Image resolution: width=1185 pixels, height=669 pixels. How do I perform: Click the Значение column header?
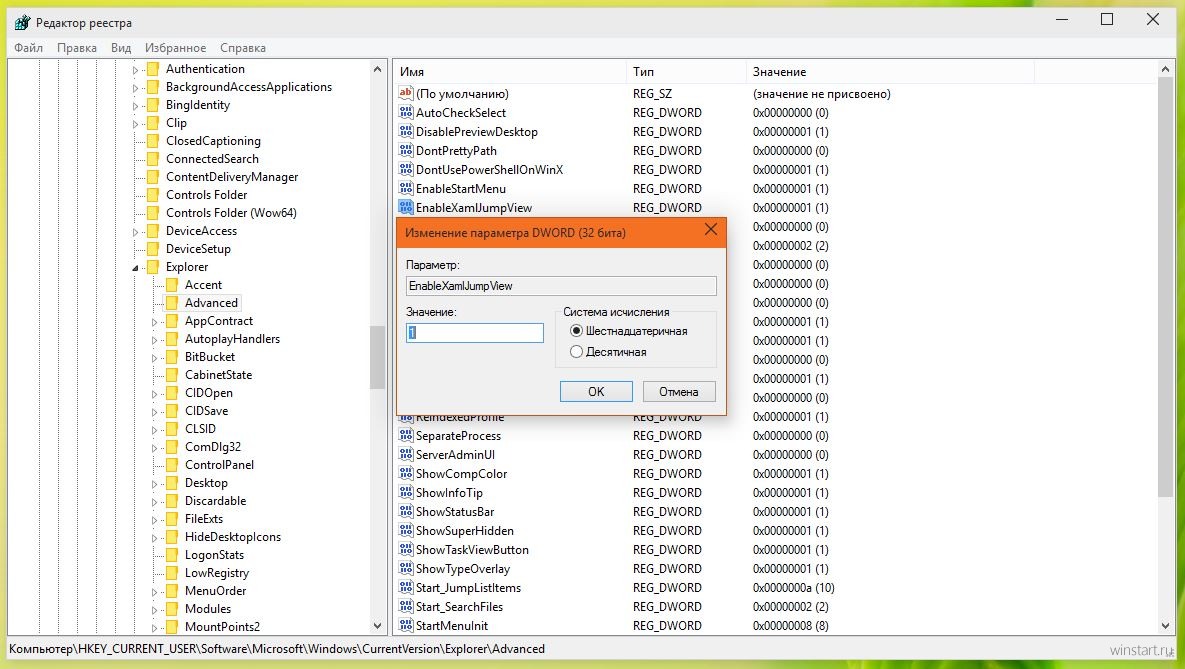(890, 72)
